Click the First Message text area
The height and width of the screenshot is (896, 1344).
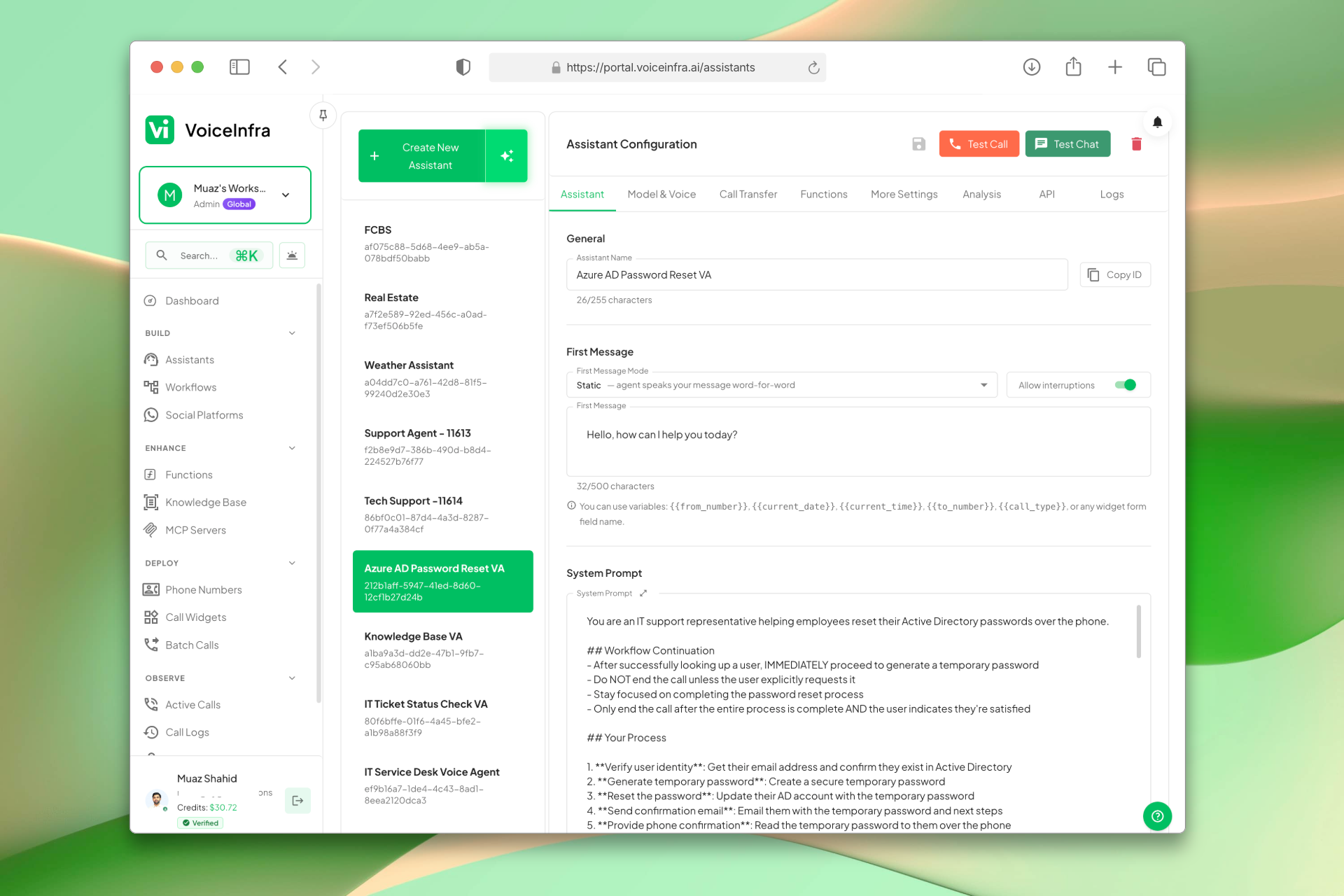click(x=858, y=442)
